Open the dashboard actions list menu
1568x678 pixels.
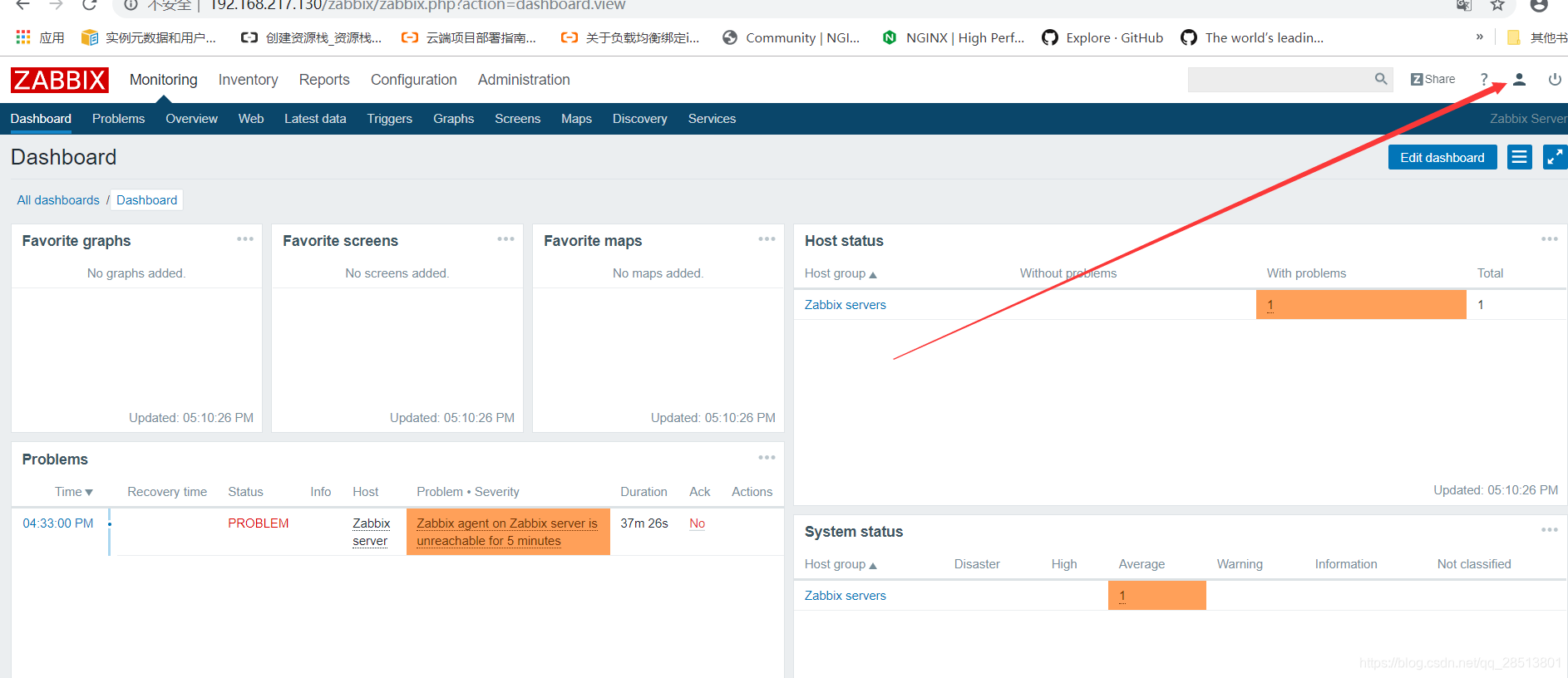tap(1520, 157)
